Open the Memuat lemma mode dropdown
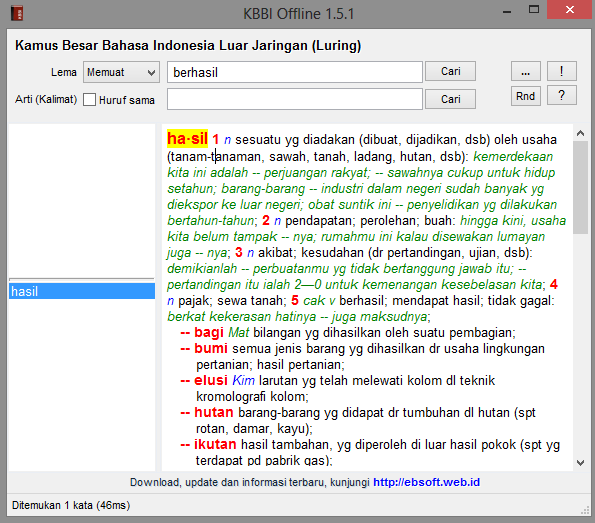595x523 pixels. click(121, 72)
